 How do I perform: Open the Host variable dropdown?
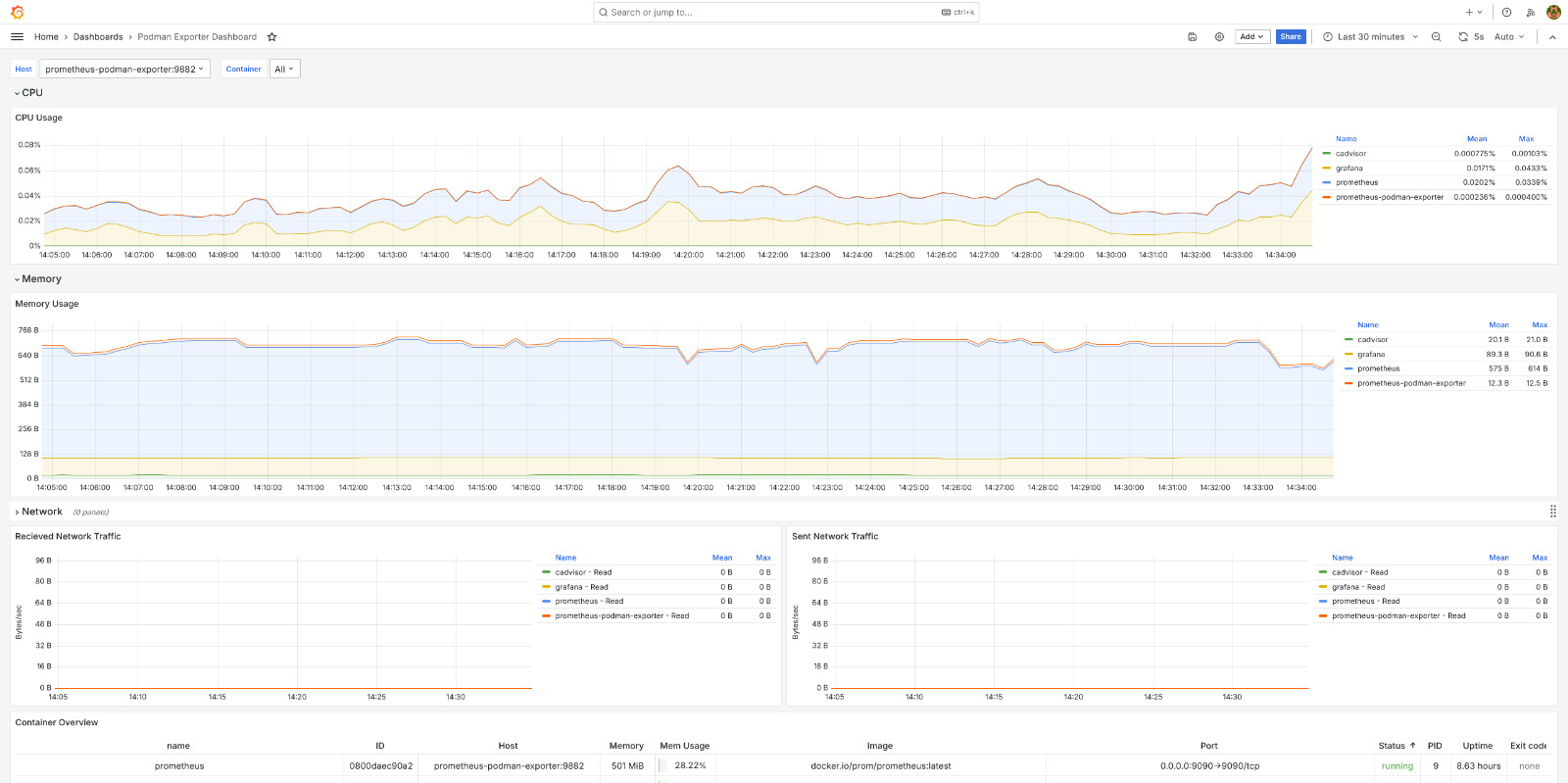click(124, 69)
